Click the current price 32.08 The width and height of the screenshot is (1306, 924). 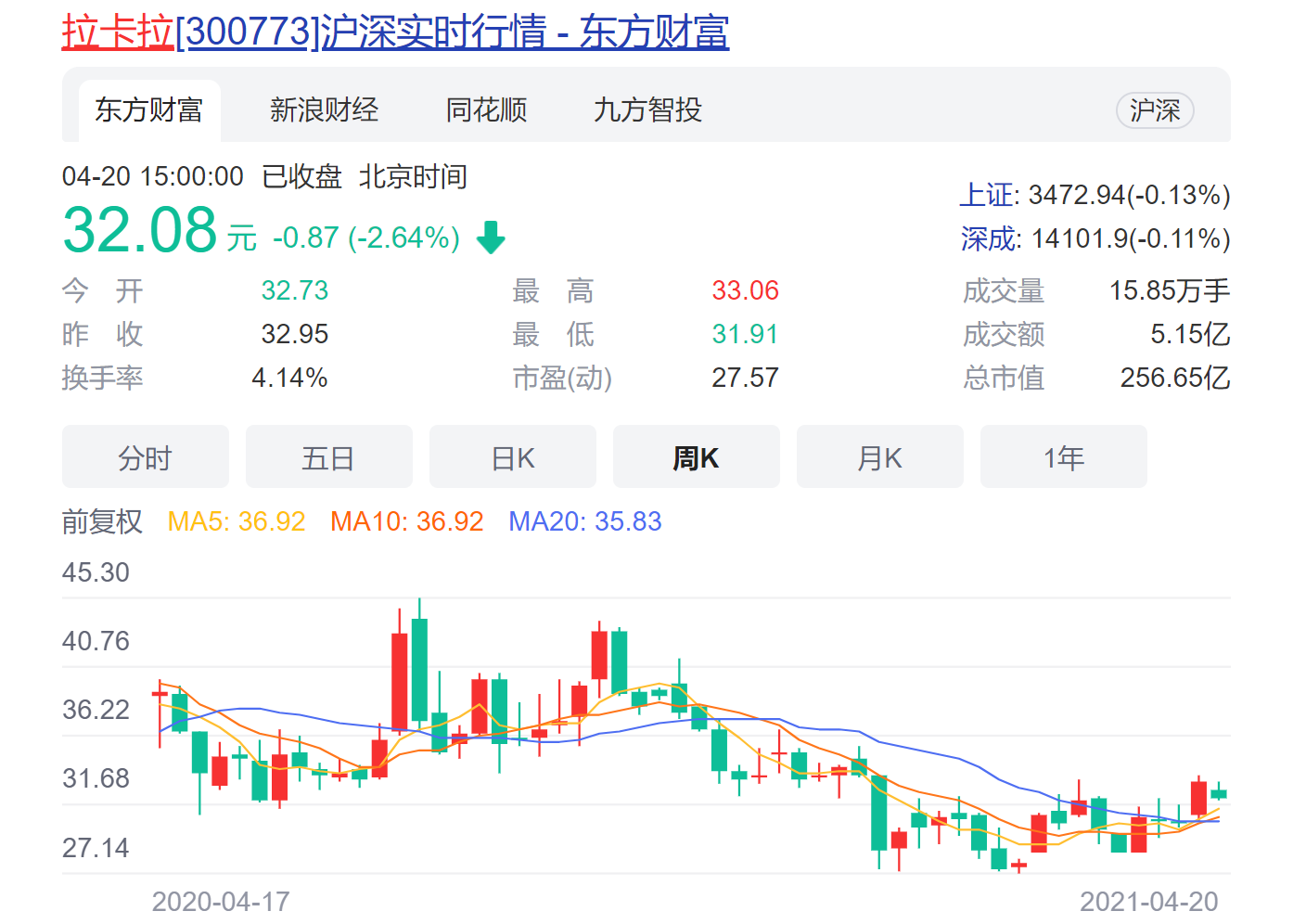pyautogui.click(x=140, y=229)
